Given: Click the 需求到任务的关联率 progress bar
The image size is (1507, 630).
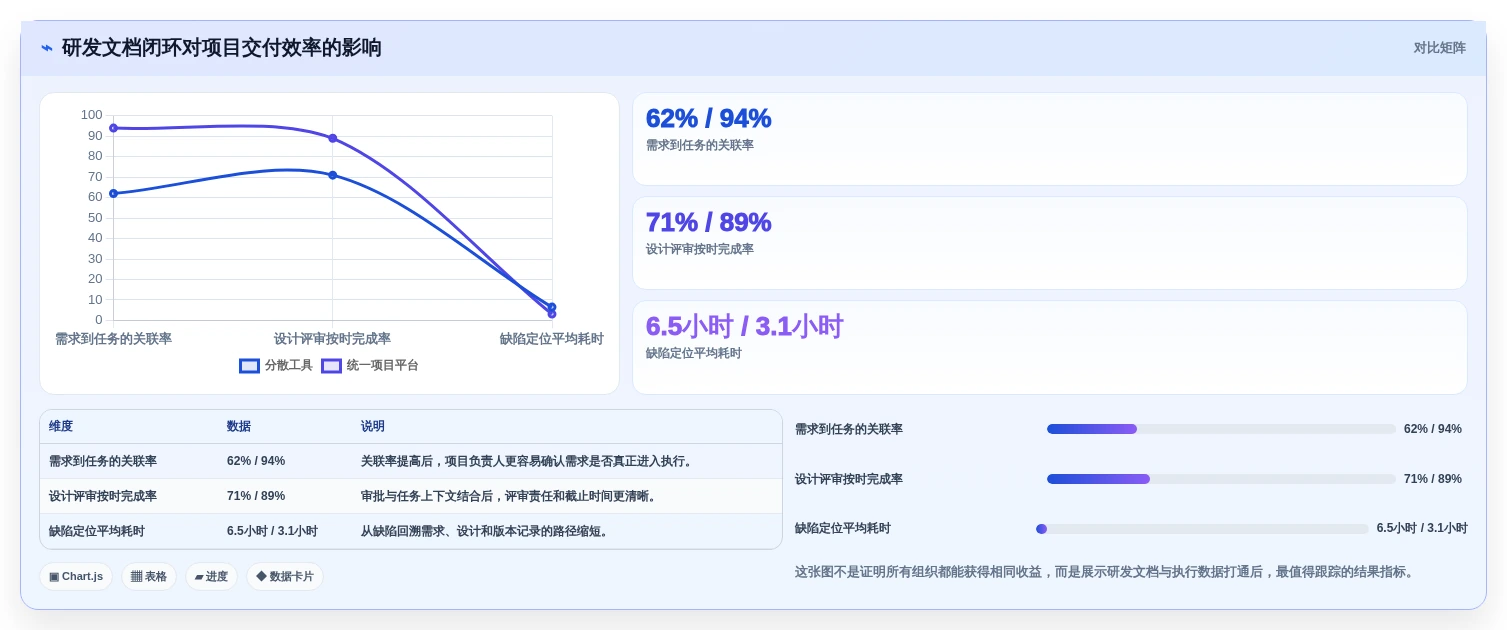Looking at the screenshot, I should click(1221, 429).
